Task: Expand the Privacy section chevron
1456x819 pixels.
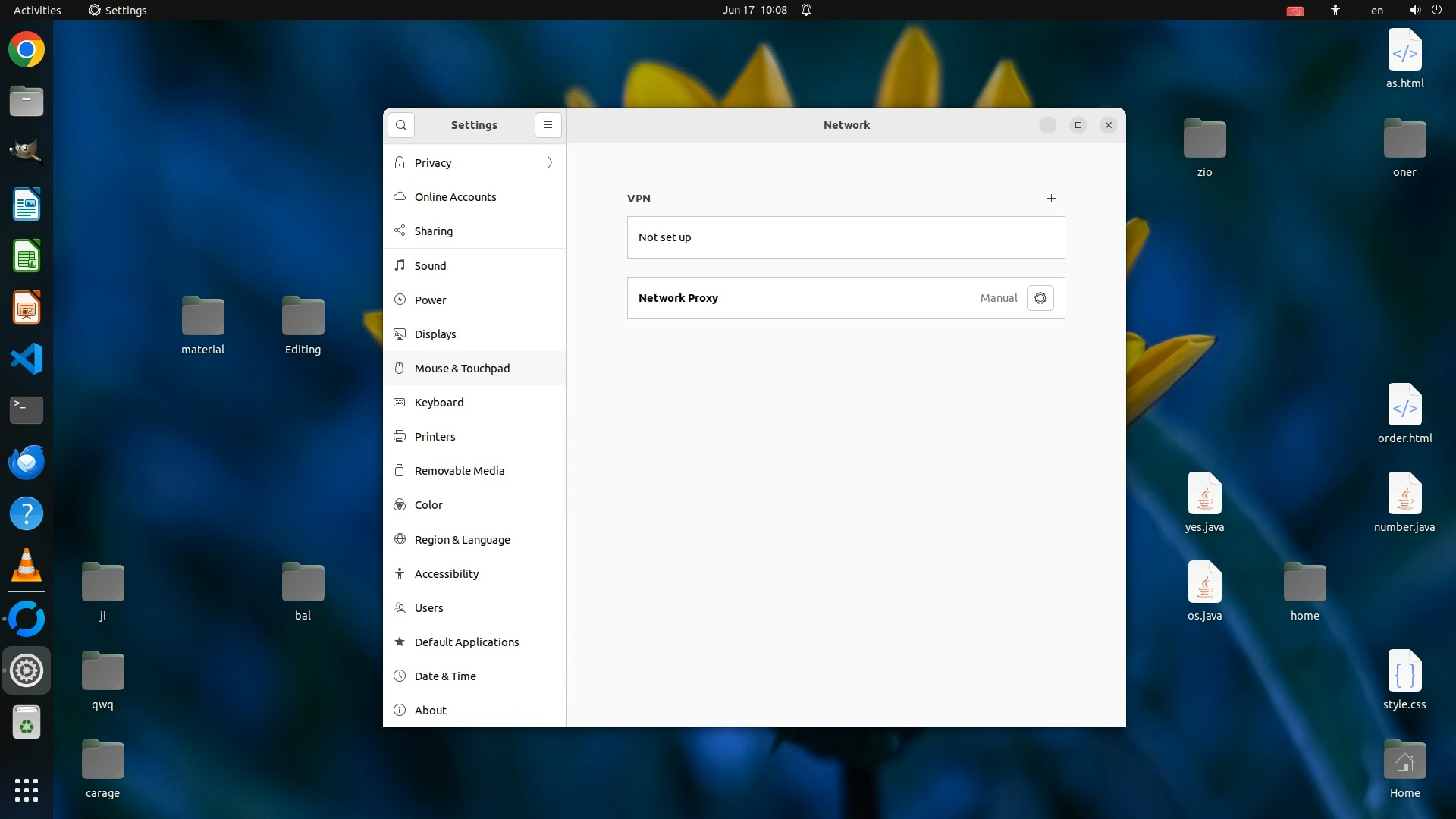Action: pos(550,163)
